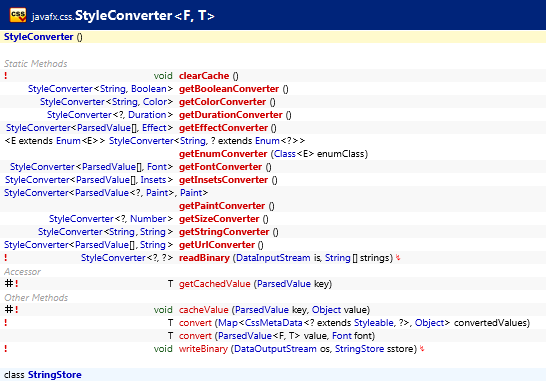
Task: Open Object type in cacheValue parameters
Action: click(326, 310)
